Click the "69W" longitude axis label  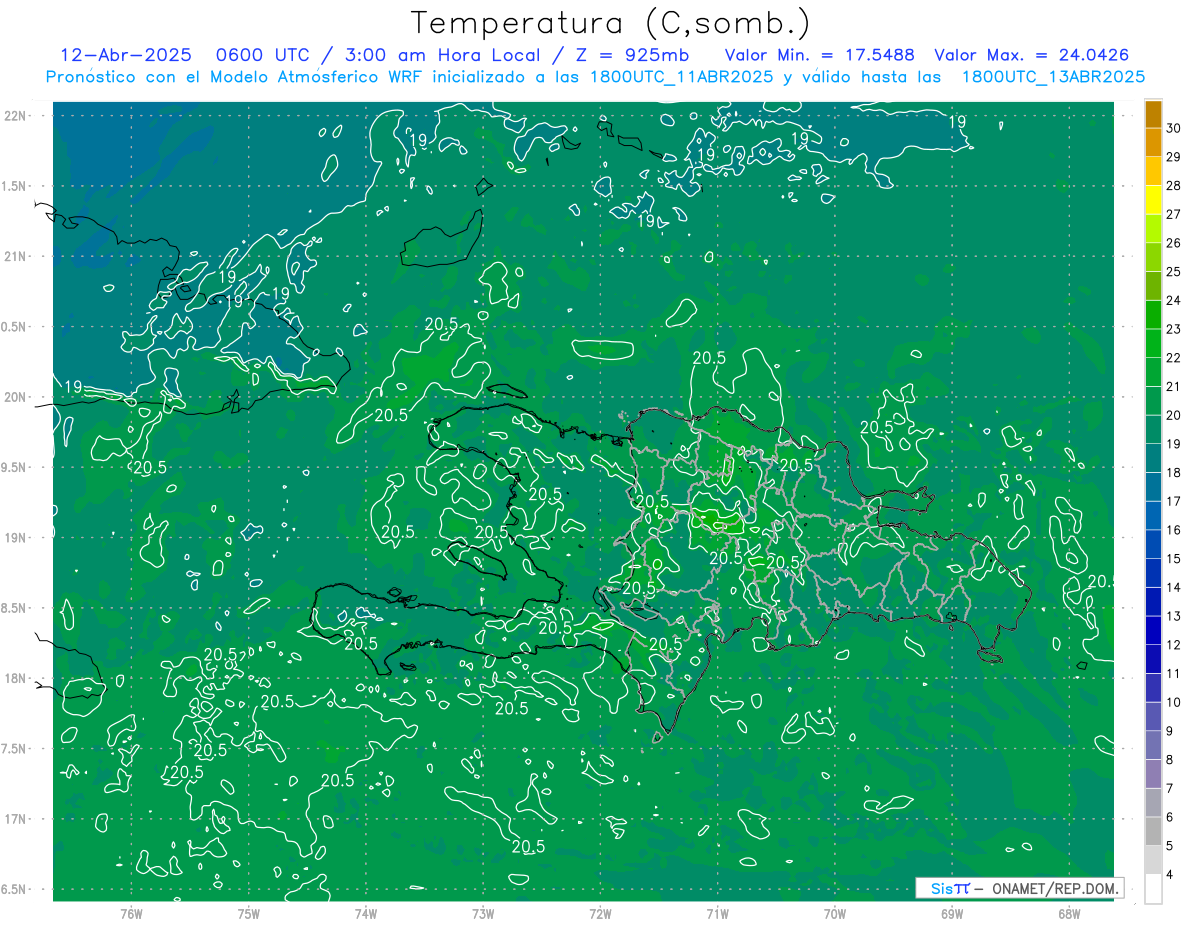coord(952,913)
